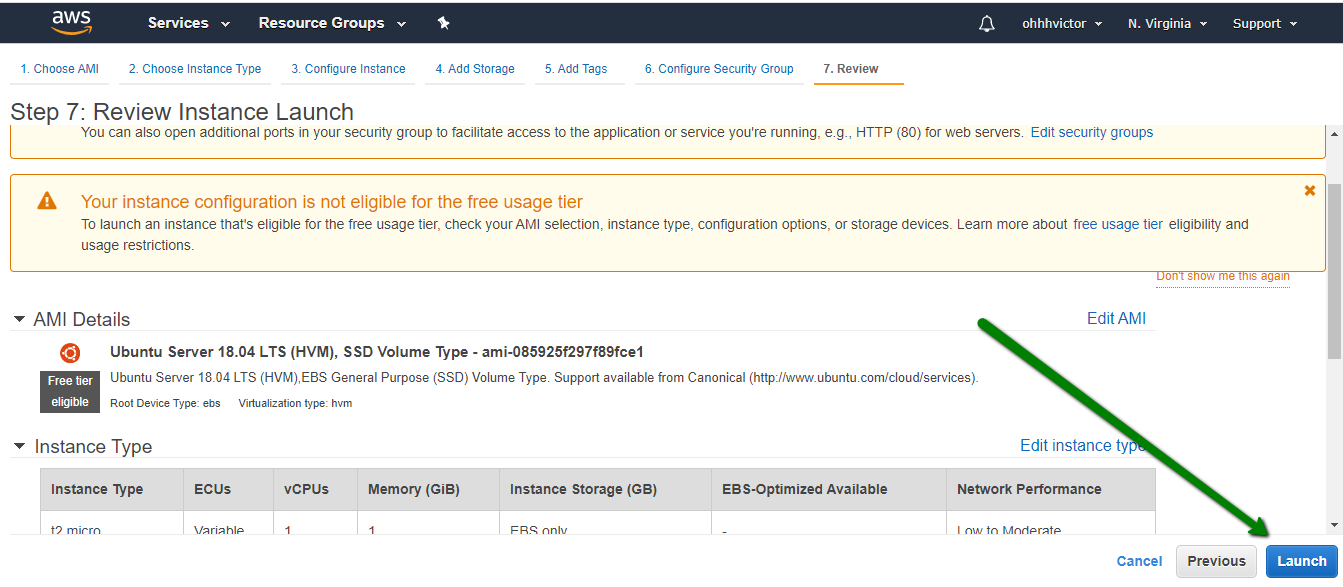Image resolution: width=1343 pixels, height=587 pixels.
Task: Click the Step 7: Review Instance Launch heading
Action: pos(182,112)
